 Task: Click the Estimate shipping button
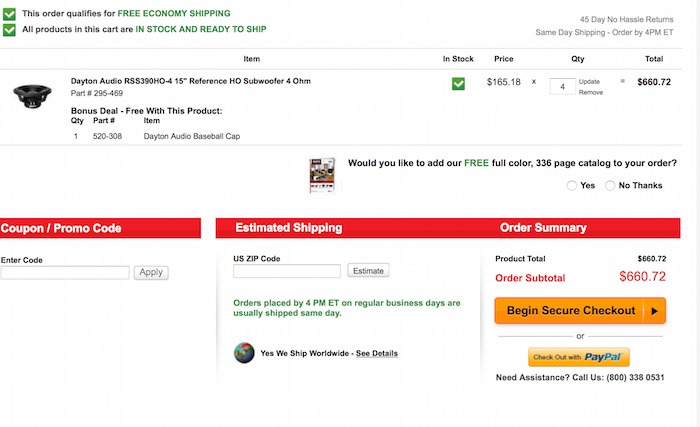368,271
